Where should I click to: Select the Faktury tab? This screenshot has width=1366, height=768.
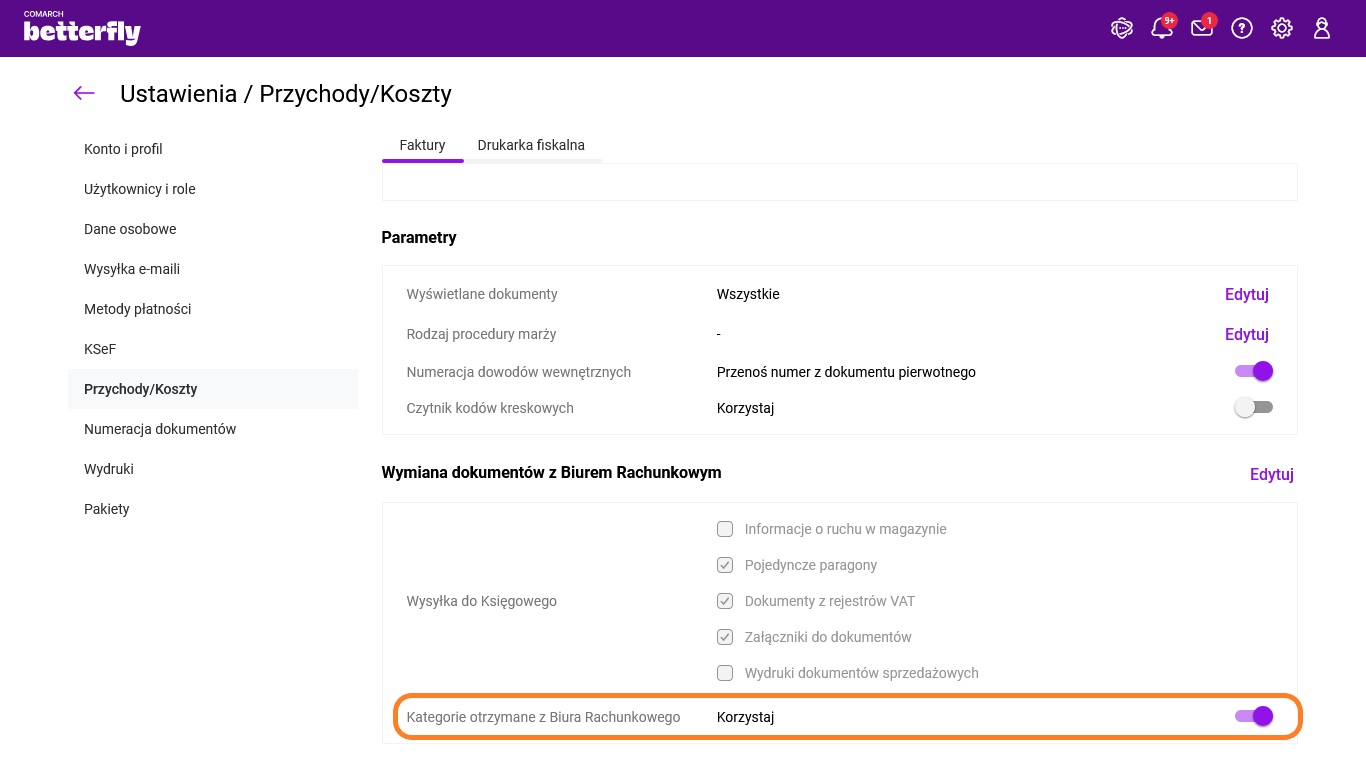[422, 145]
